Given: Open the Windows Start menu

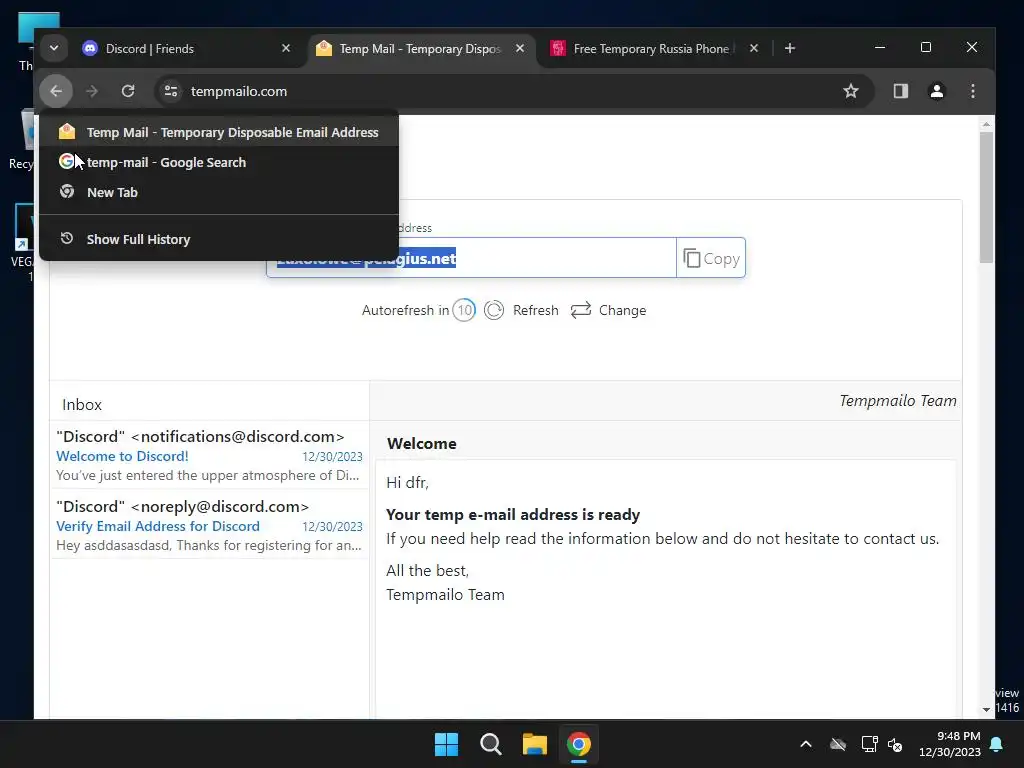Looking at the screenshot, I should point(447,744).
